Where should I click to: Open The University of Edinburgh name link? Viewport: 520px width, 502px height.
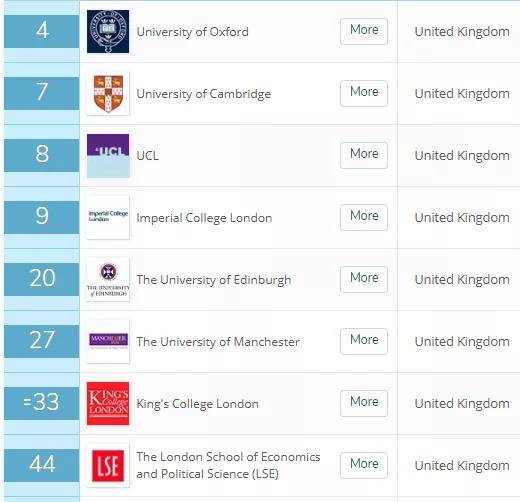214,280
